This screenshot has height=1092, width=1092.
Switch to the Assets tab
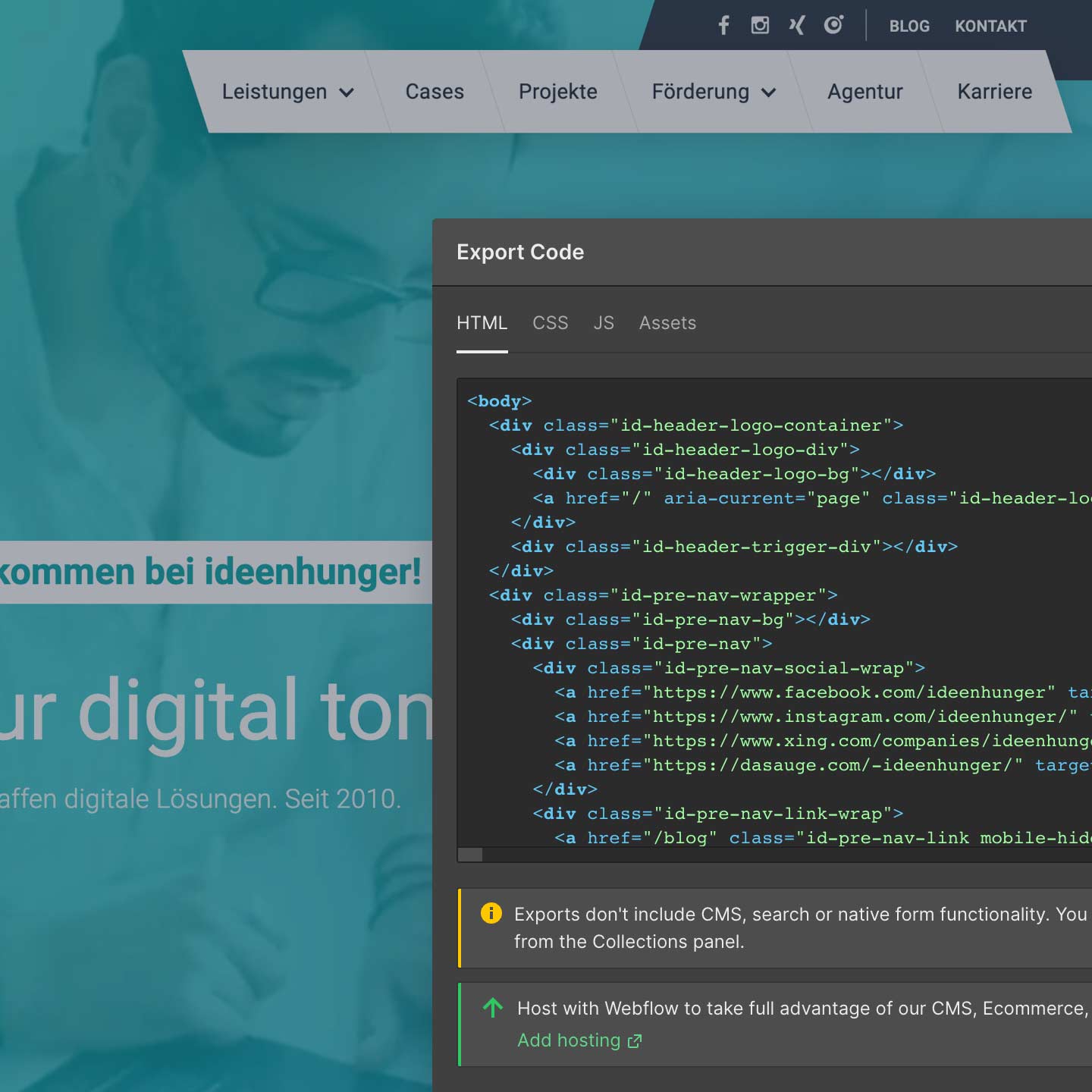tap(667, 323)
